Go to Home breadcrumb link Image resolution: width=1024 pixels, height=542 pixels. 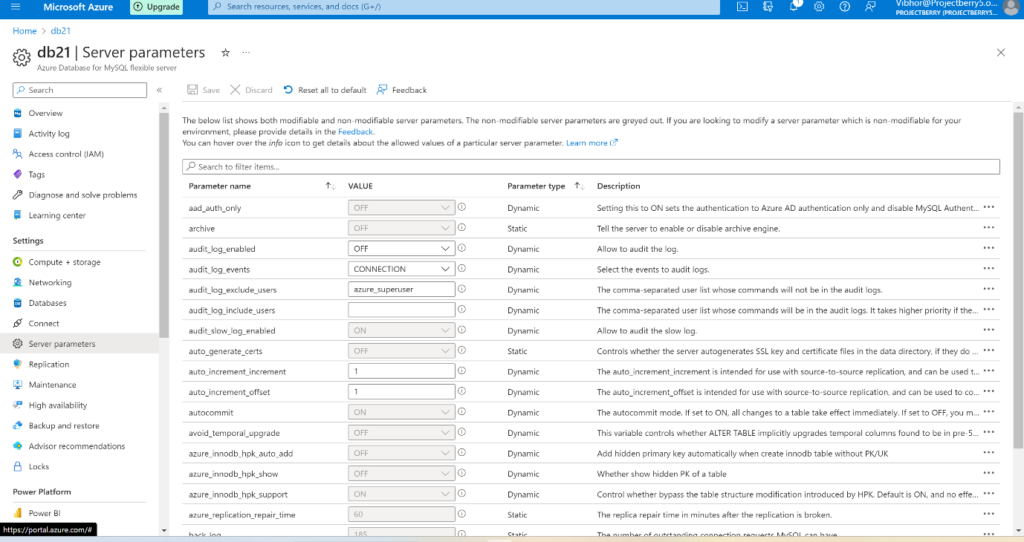[x=25, y=31]
